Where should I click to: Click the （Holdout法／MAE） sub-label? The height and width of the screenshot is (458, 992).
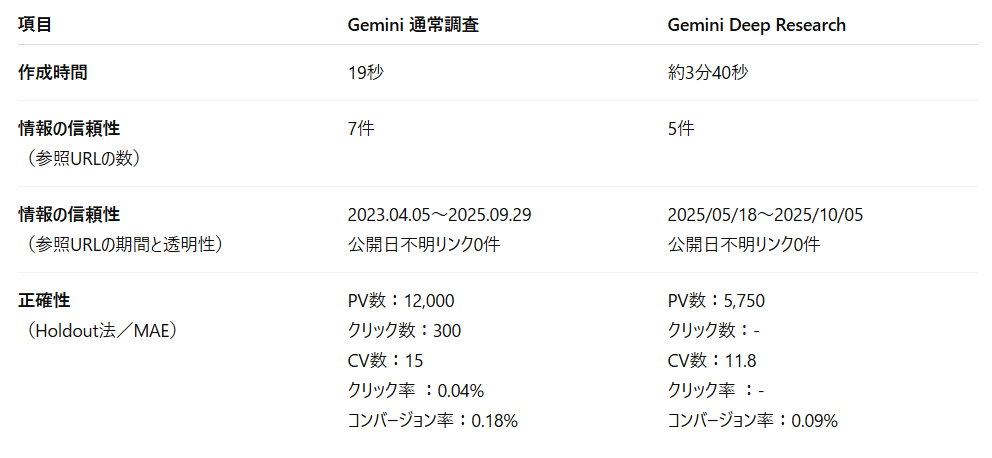tap(102, 330)
